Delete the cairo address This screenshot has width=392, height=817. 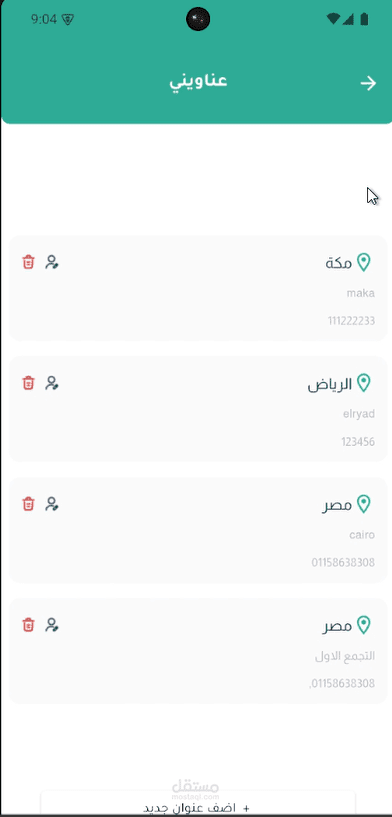(28, 504)
